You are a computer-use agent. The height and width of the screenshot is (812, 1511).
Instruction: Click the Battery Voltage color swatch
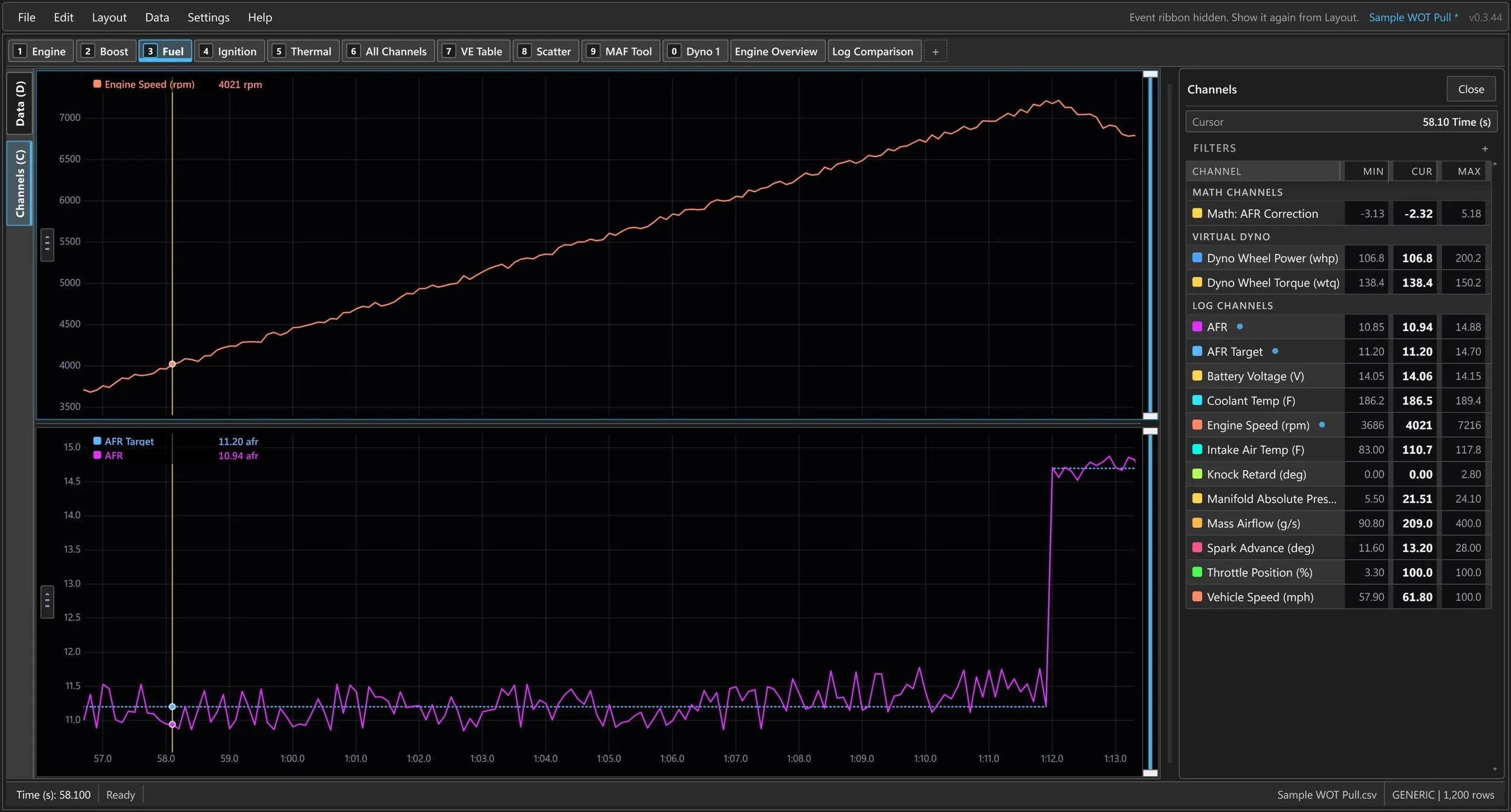pyautogui.click(x=1197, y=376)
